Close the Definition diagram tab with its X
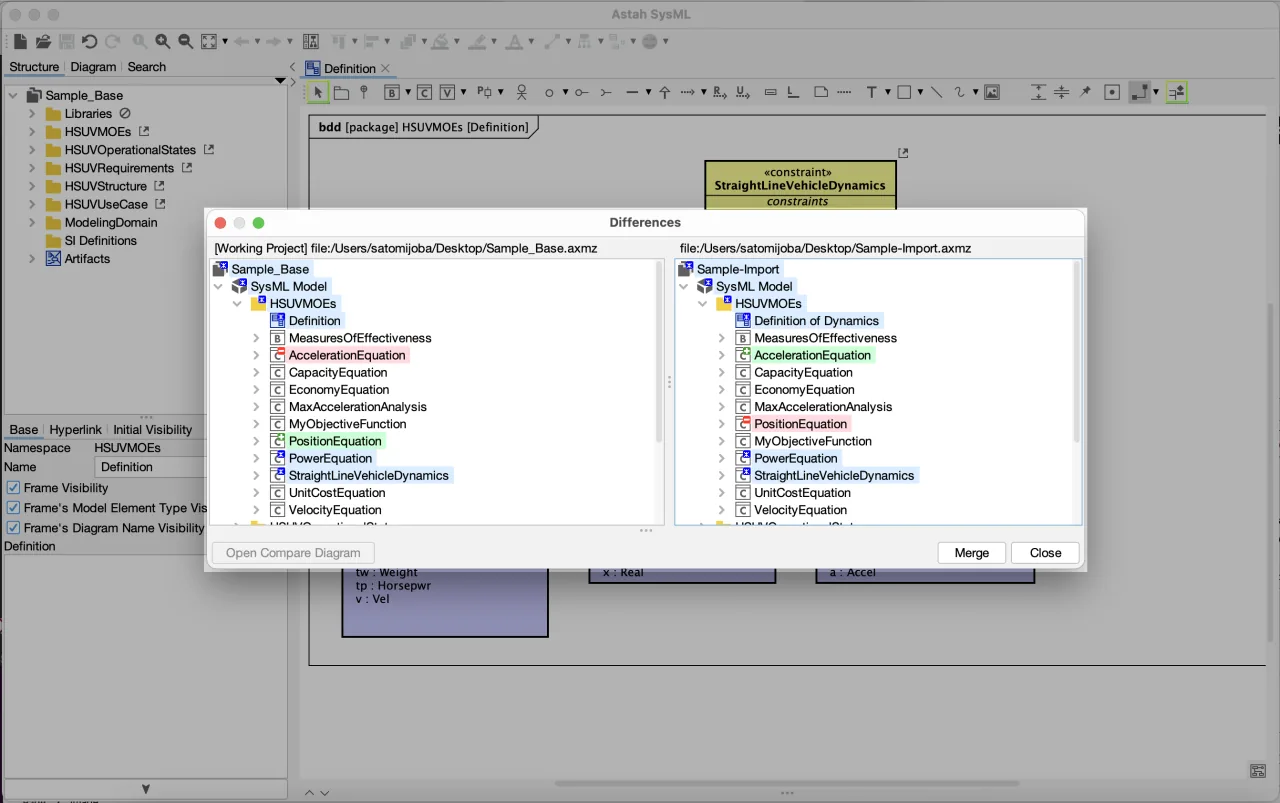Screen dimensions: 1280x803 [x=386, y=68]
